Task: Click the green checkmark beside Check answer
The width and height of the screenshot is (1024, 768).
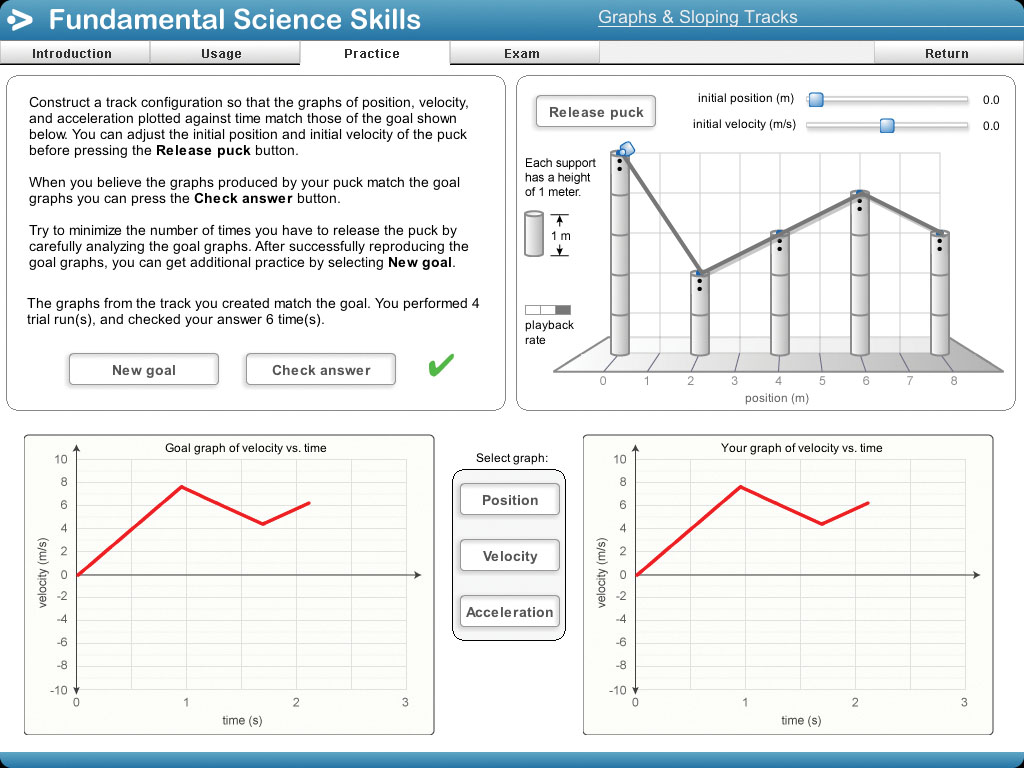Action: pyautogui.click(x=439, y=367)
